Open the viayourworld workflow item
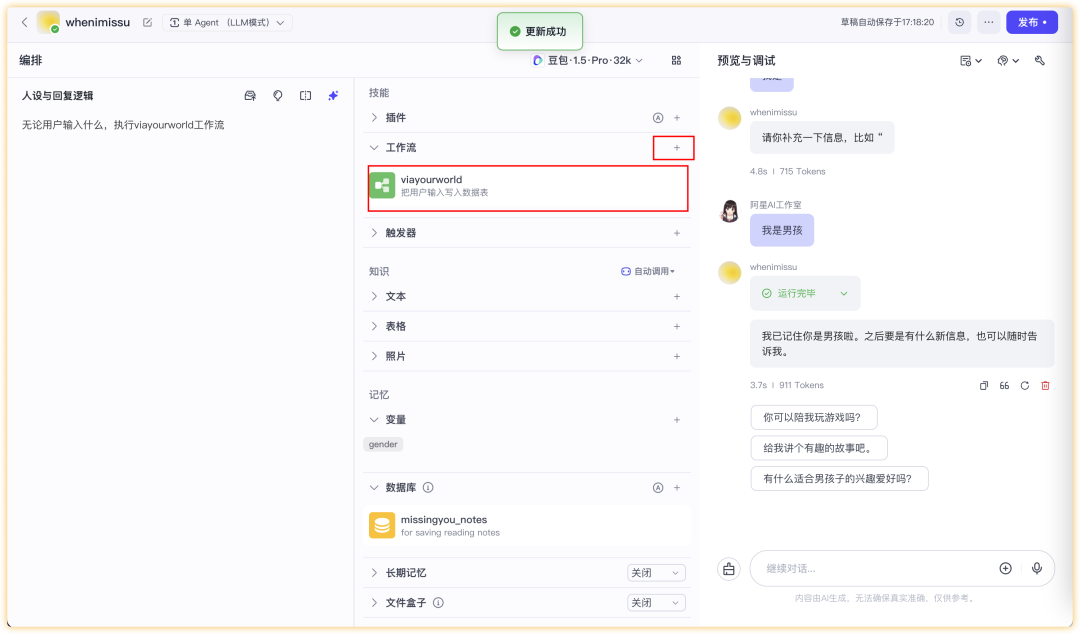1080x634 pixels. click(x=528, y=185)
